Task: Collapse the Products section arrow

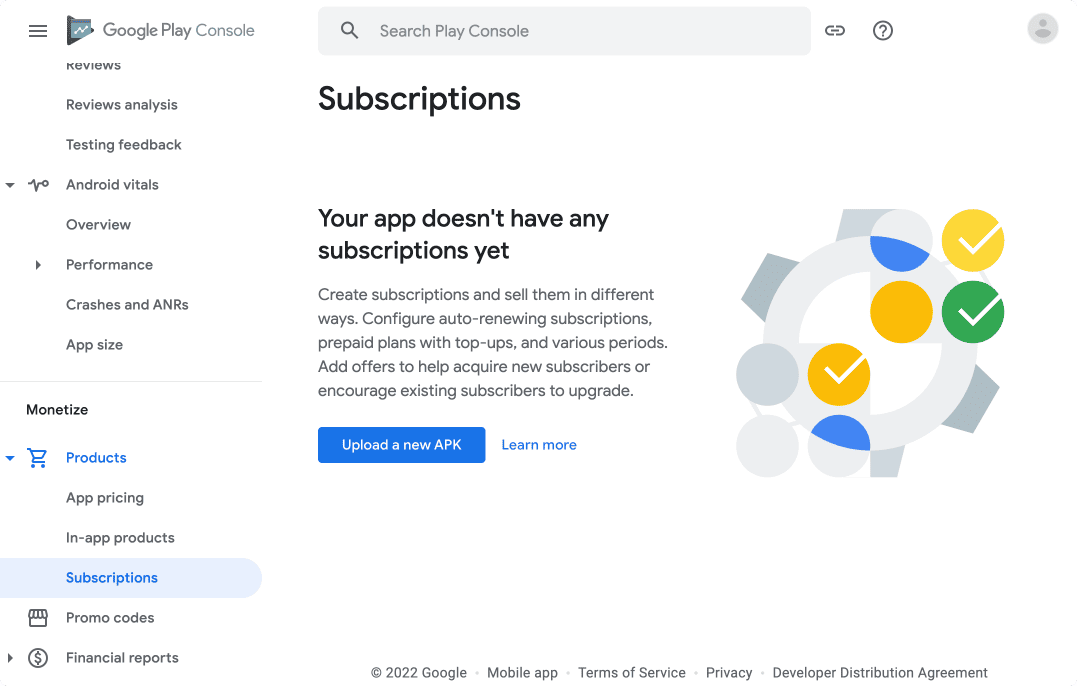Action: point(10,458)
